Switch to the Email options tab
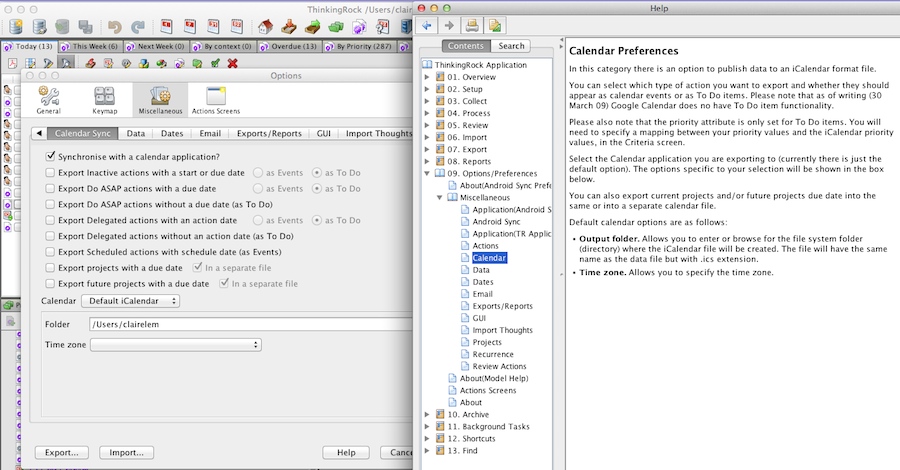The height and width of the screenshot is (470, 900). [x=210, y=133]
